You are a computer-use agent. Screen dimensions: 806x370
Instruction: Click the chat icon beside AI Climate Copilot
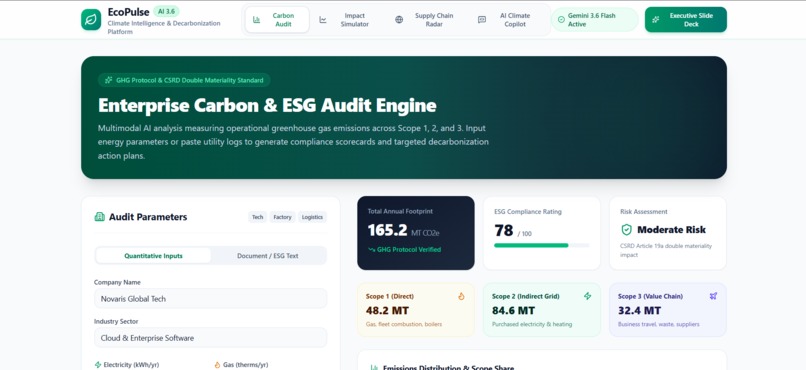click(x=482, y=20)
